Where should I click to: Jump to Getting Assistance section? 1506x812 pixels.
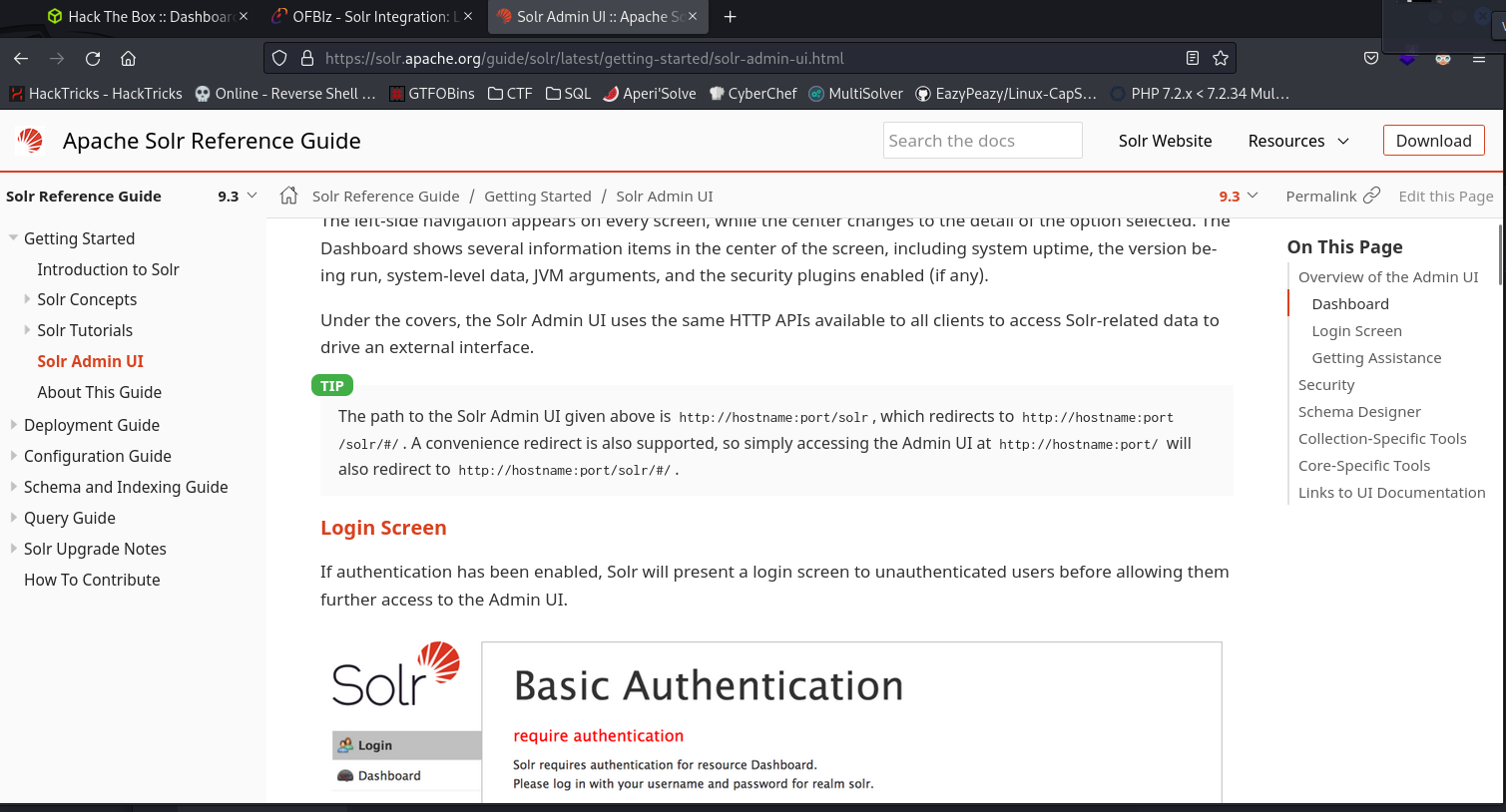tap(1376, 358)
